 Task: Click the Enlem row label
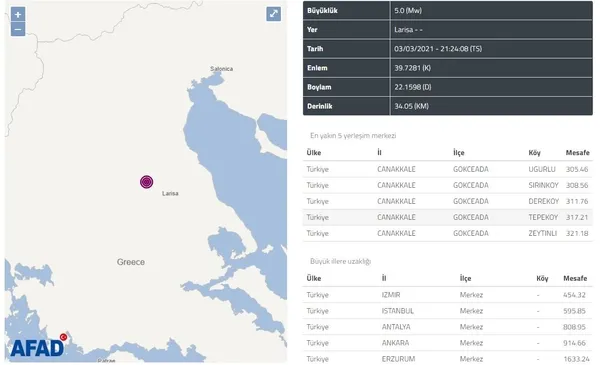pyautogui.click(x=317, y=68)
